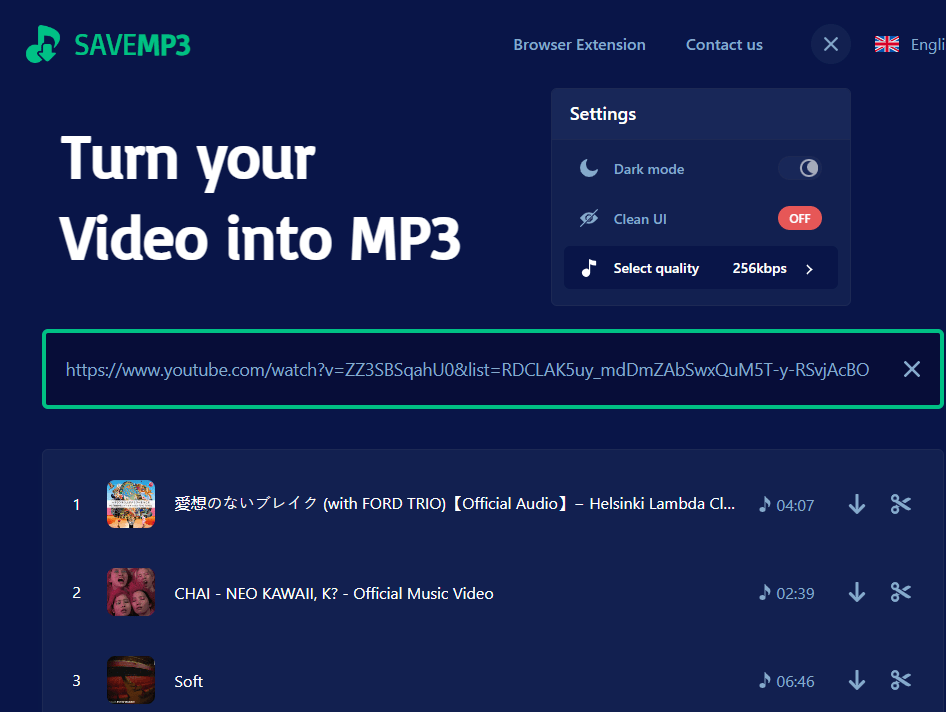Viewport: 946px width, 712px height.
Task: Click the crossed-eye Clean UI icon
Action: coord(589,218)
